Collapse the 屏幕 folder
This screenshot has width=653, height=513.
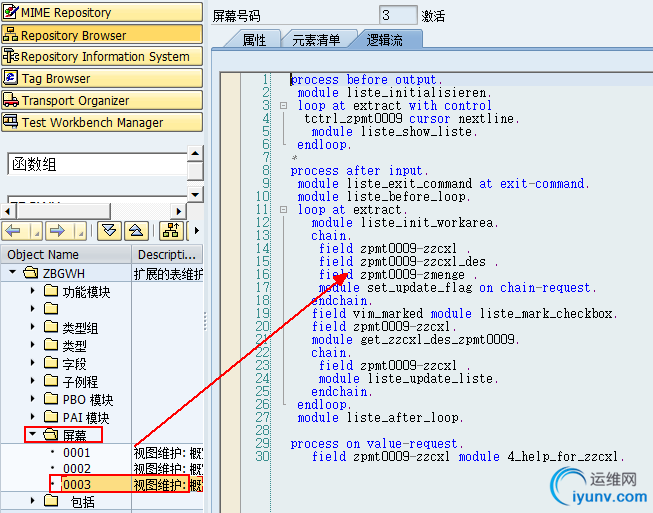pyautogui.click(x=32, y=434)
